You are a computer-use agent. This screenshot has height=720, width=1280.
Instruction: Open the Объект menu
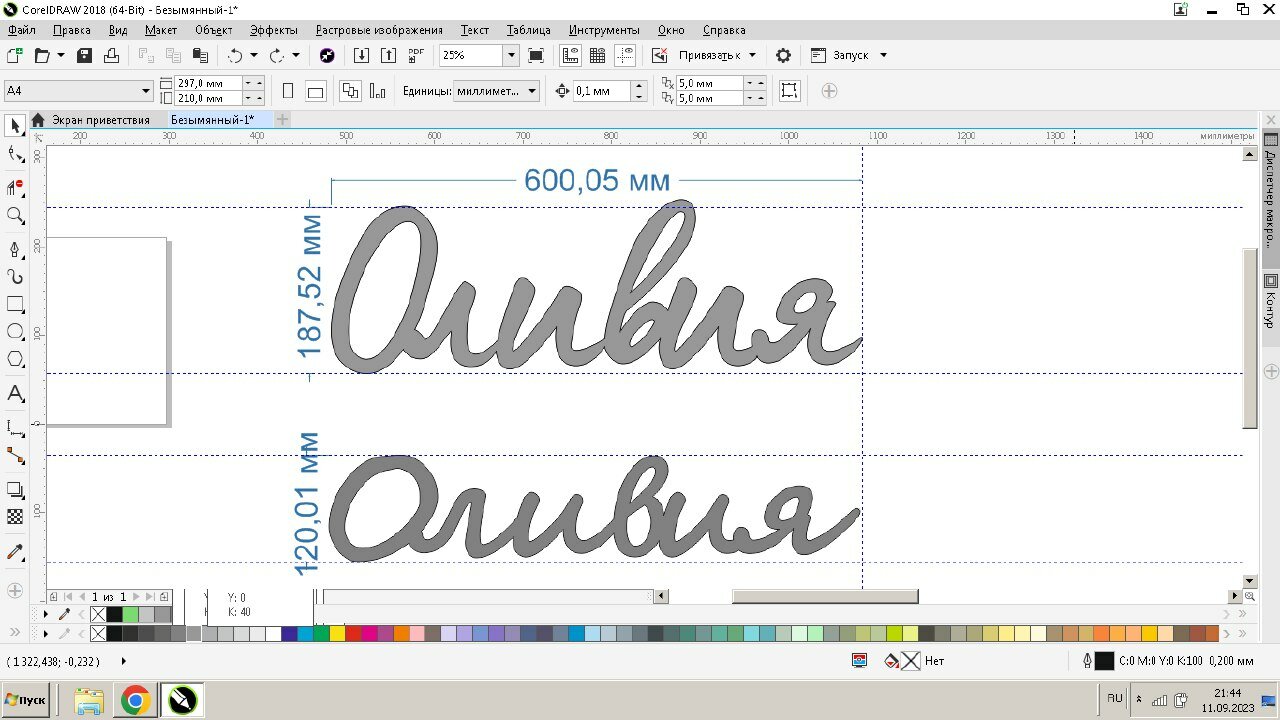pyautogui.click(x=214, y=30)
